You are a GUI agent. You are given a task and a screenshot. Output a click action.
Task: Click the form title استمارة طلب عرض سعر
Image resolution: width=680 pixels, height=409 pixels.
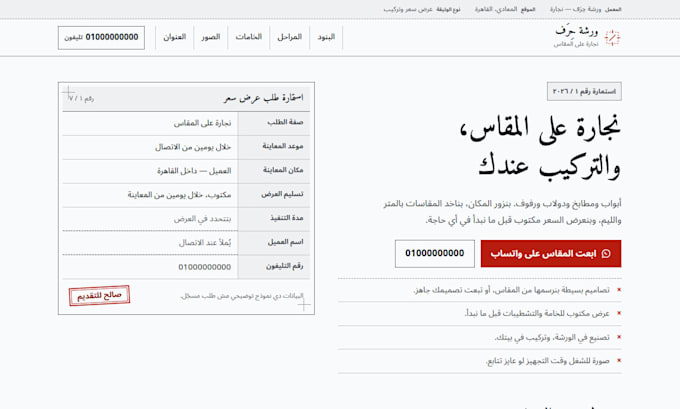click(264, 98)
